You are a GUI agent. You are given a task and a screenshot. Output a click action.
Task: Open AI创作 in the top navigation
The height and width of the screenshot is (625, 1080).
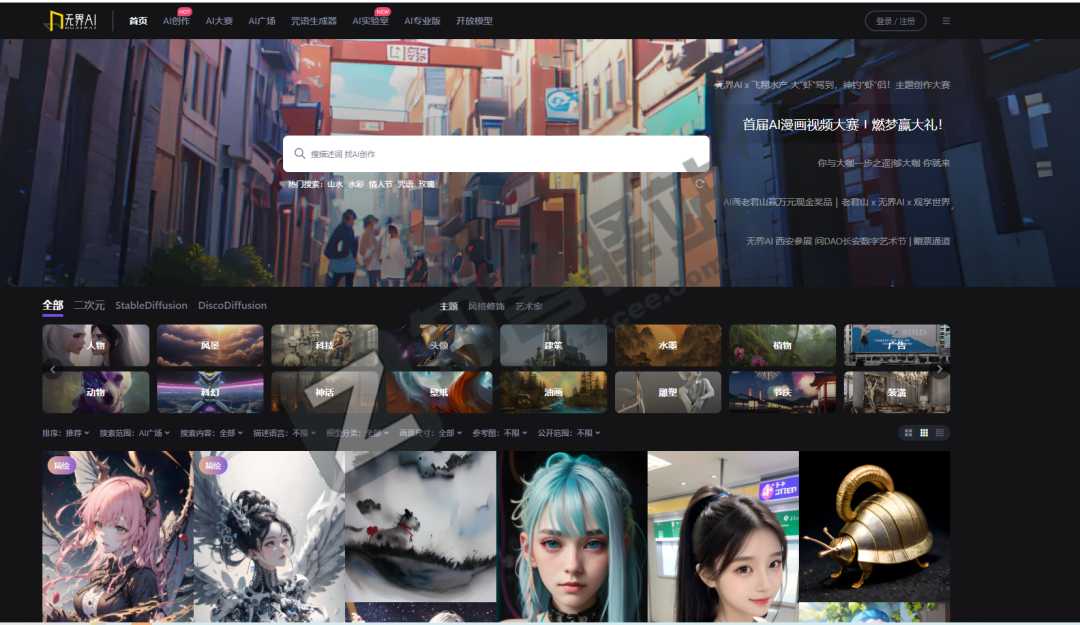[x=175, y=21]
